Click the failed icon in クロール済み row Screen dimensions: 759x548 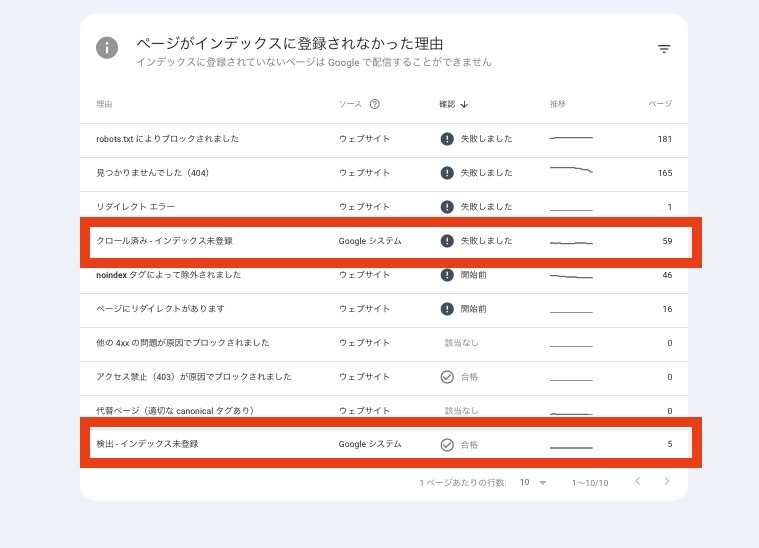[447, 241]
